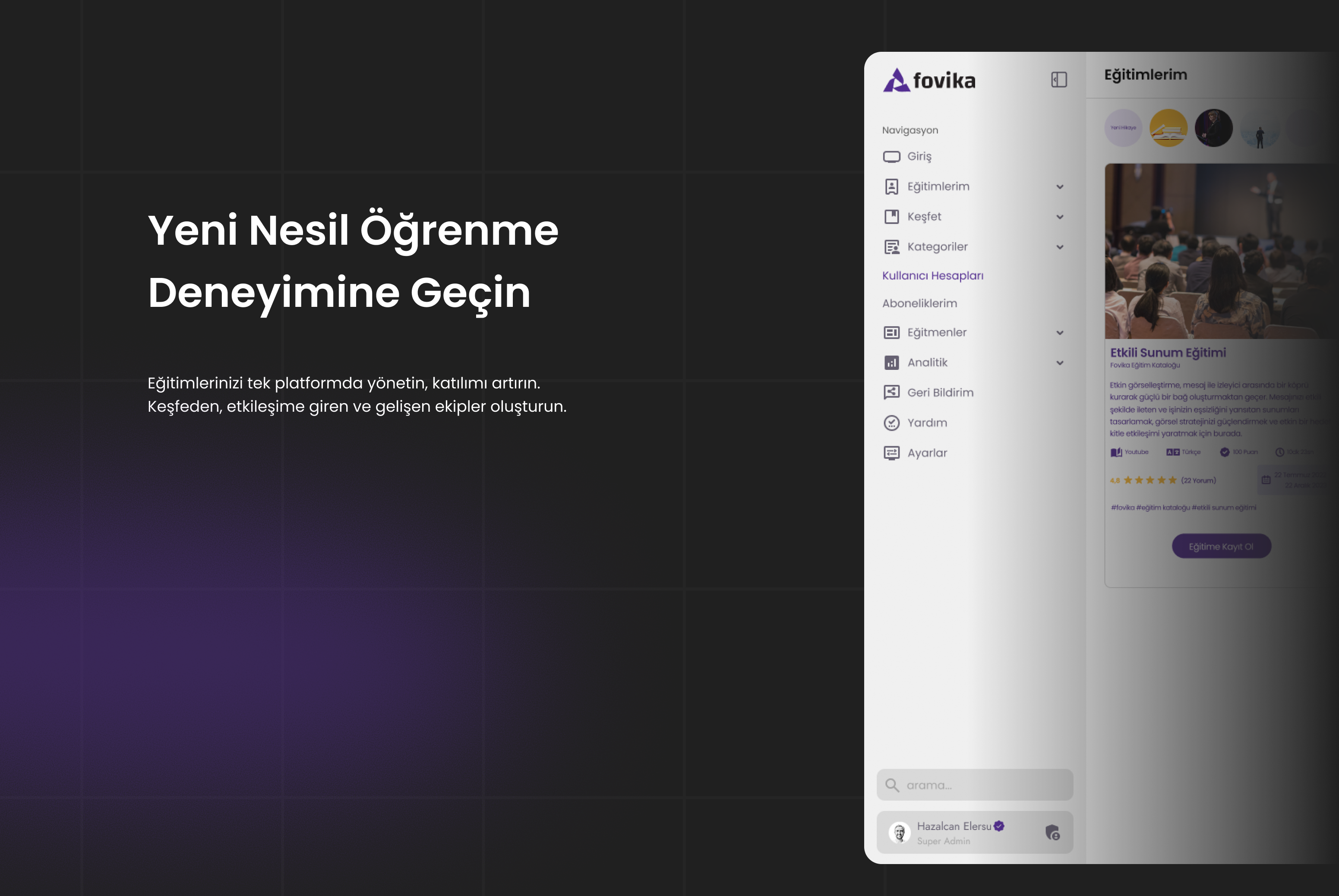Screen dimensions: 1339x896
Task: Open Etkili Sunum Eğitimi course title
Action: [x=1168, y=353]
